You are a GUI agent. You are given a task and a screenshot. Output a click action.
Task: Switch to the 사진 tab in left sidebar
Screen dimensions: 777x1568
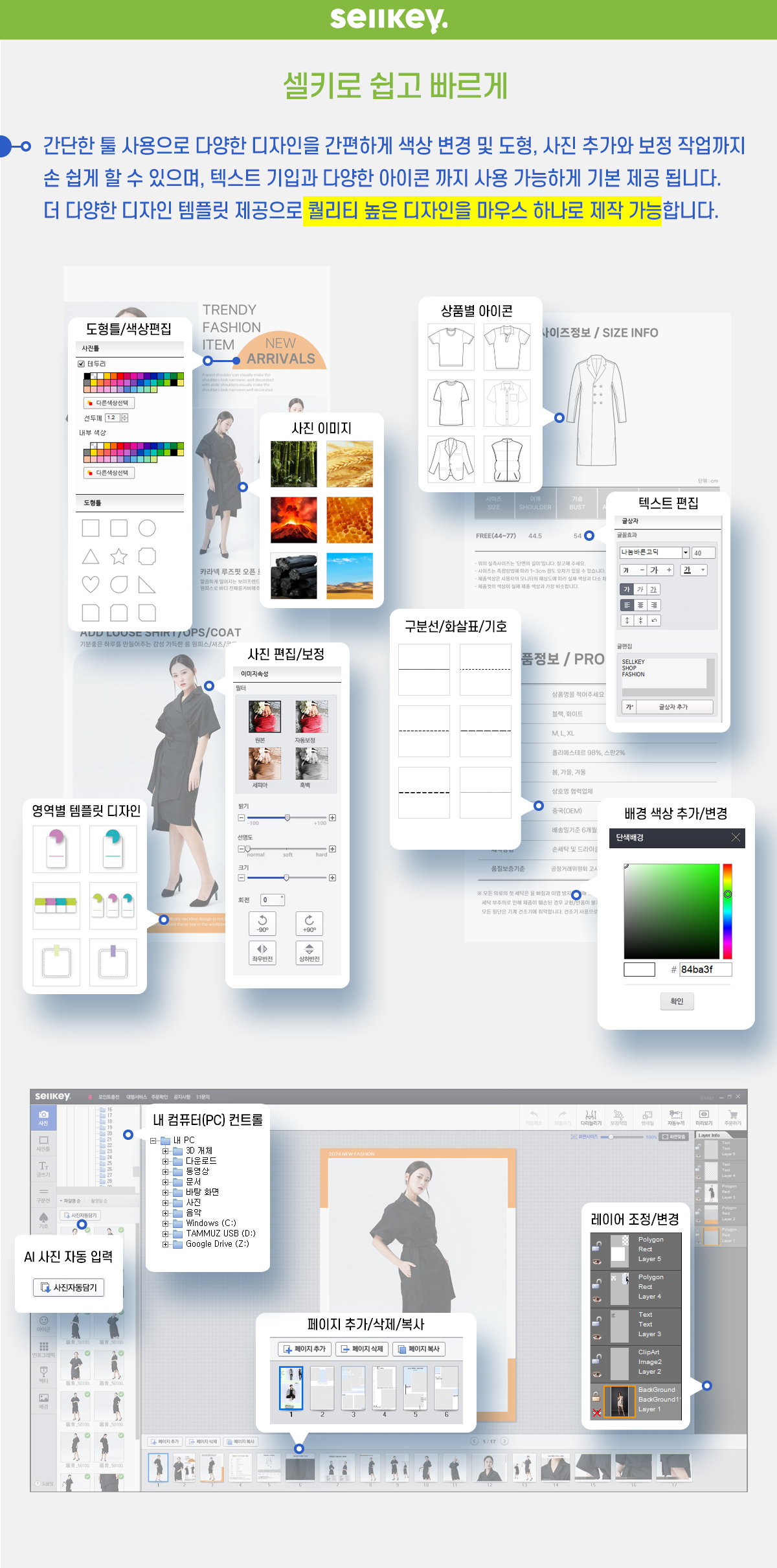coord(43,1117)
